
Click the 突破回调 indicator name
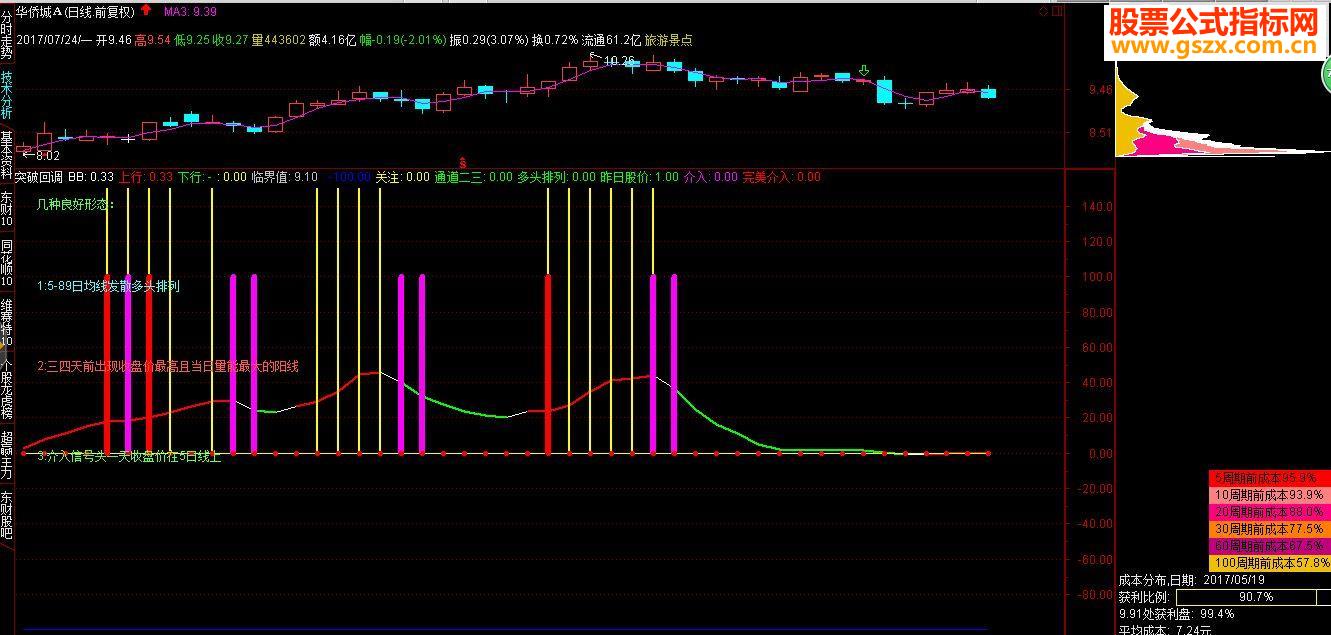39,177
